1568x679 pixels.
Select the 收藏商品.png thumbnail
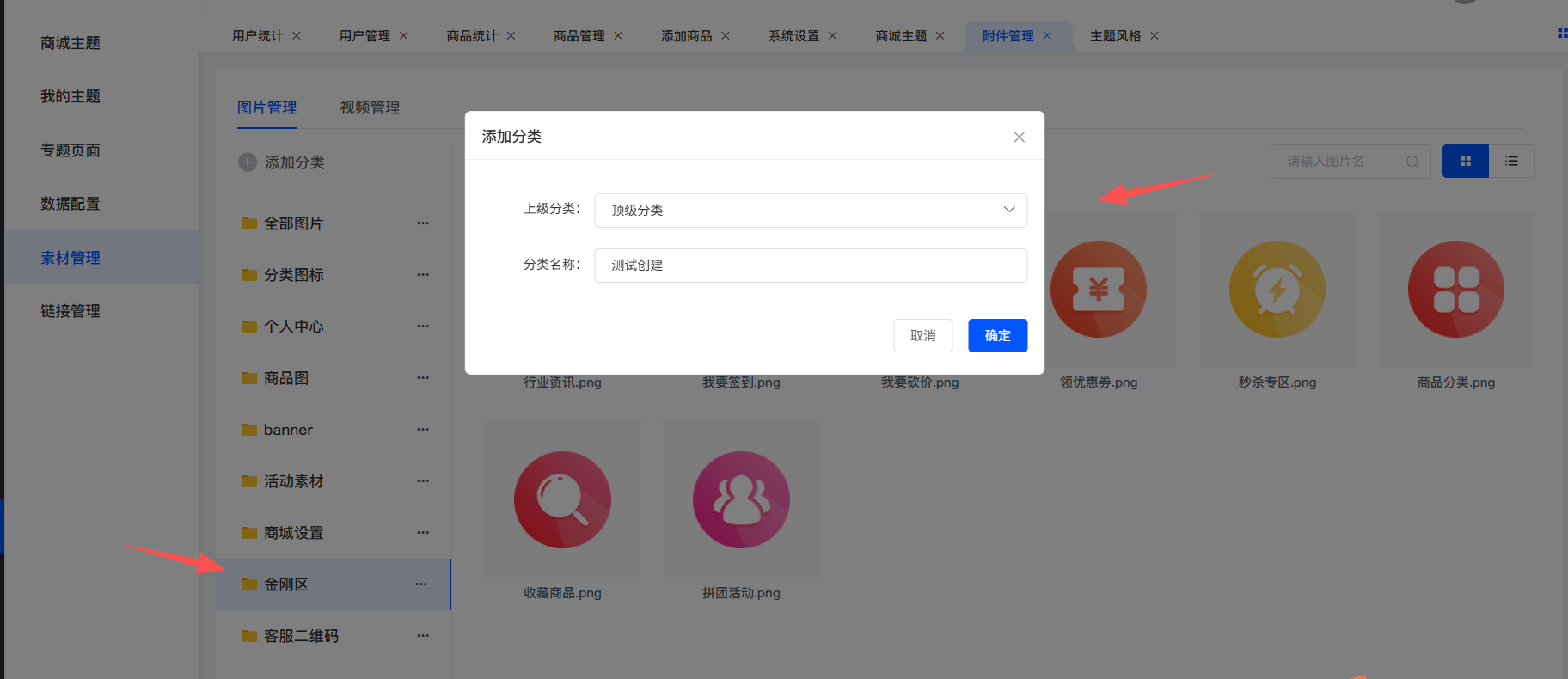pos(562,500)
